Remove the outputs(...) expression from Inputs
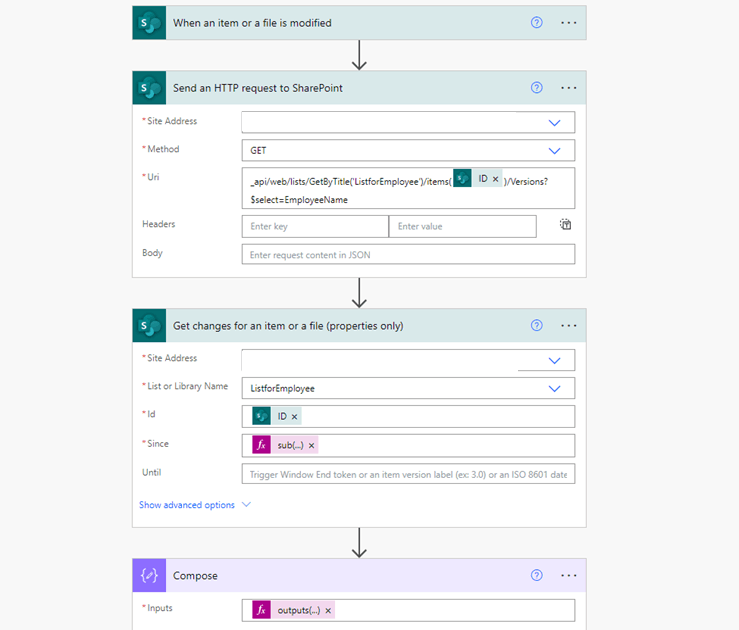Screen dimensions: 739x630 (x=328, y=611)
